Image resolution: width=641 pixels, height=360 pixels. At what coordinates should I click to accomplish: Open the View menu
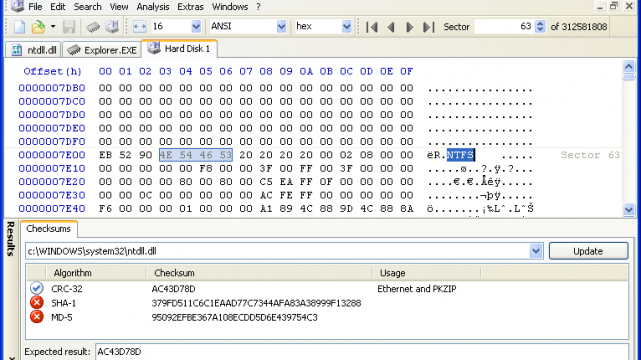point(119,7)
